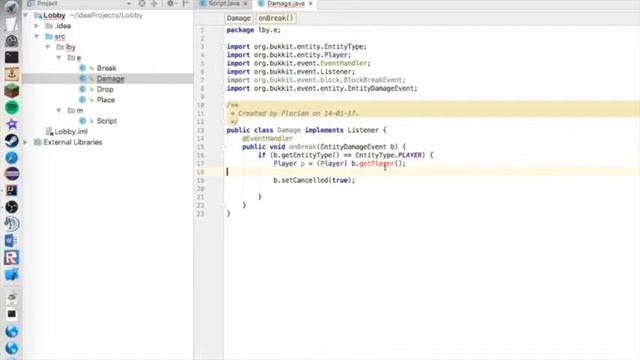The height and width of the screenshot is (360, 640).
Task: Open iMovie star icon in dock
Action: point(11,124)
